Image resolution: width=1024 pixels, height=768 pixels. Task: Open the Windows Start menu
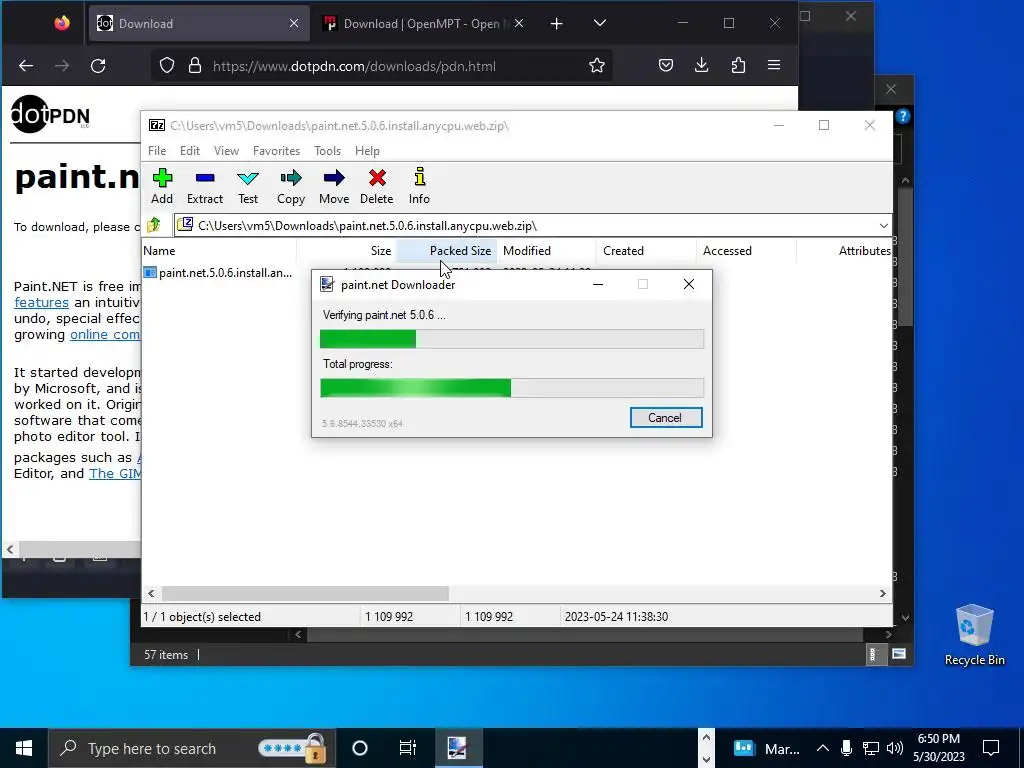tap(24, 748)
